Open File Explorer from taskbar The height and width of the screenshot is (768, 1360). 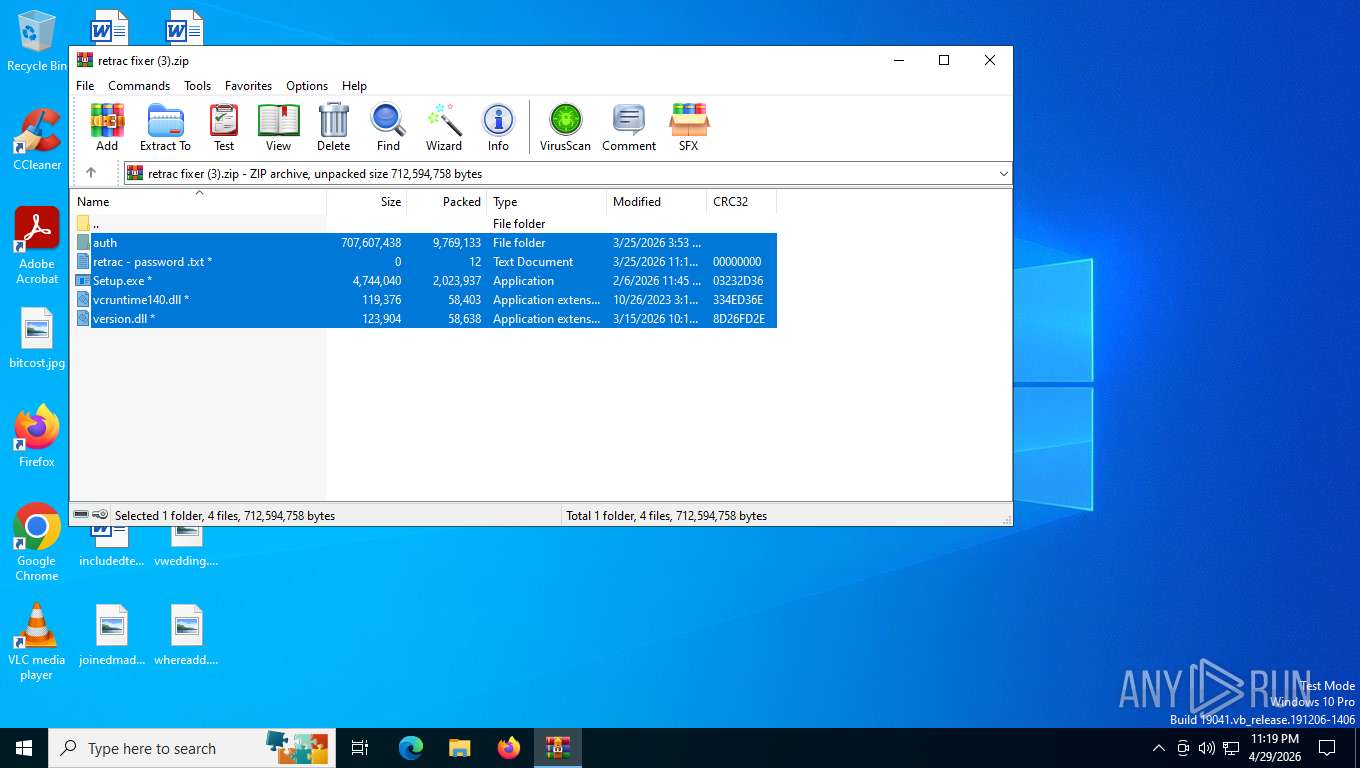tap(459, 748)
